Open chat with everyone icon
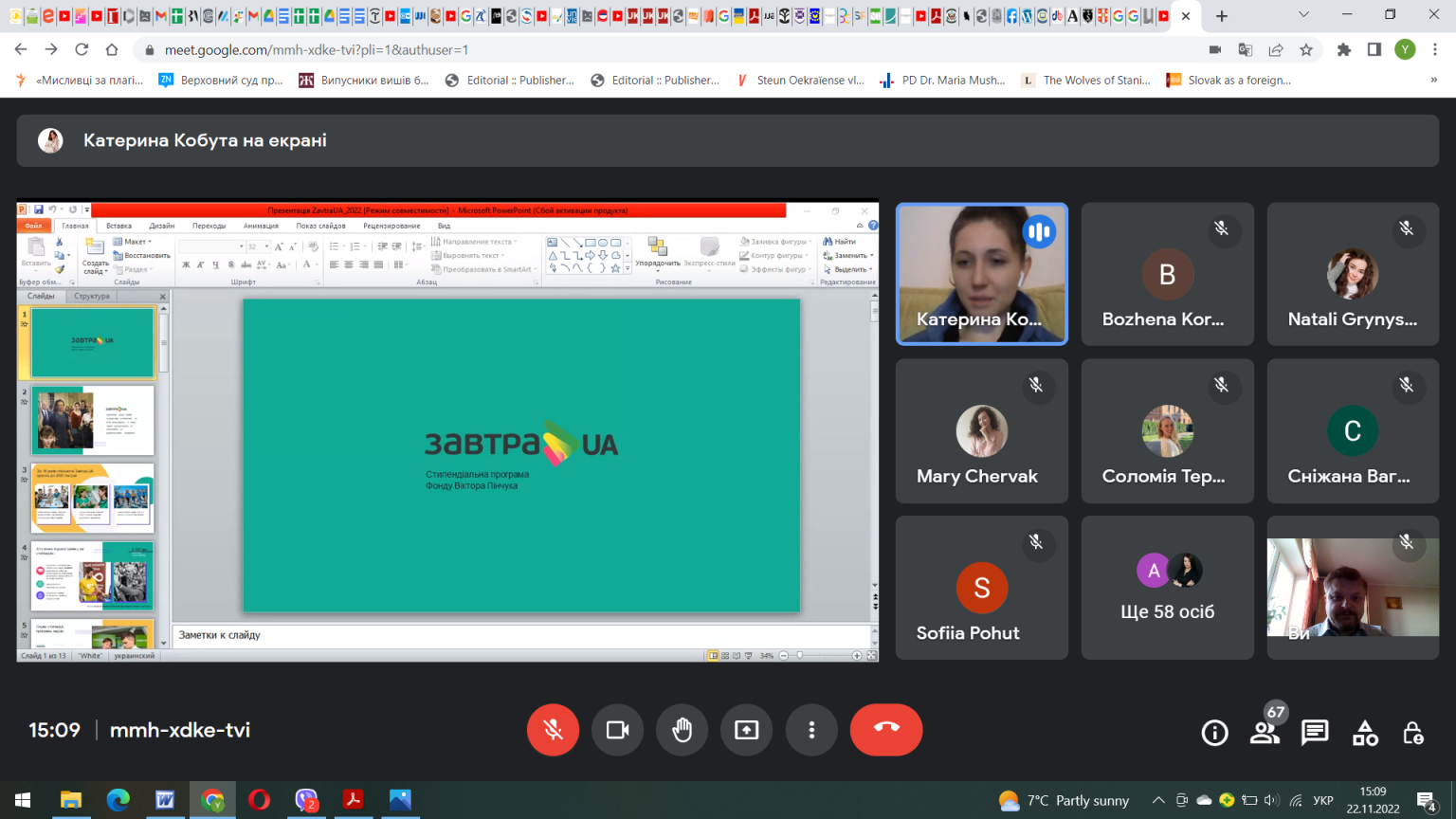This screenshot has height=819, width=1456. pyautogui.click(x=1315, y=732)
